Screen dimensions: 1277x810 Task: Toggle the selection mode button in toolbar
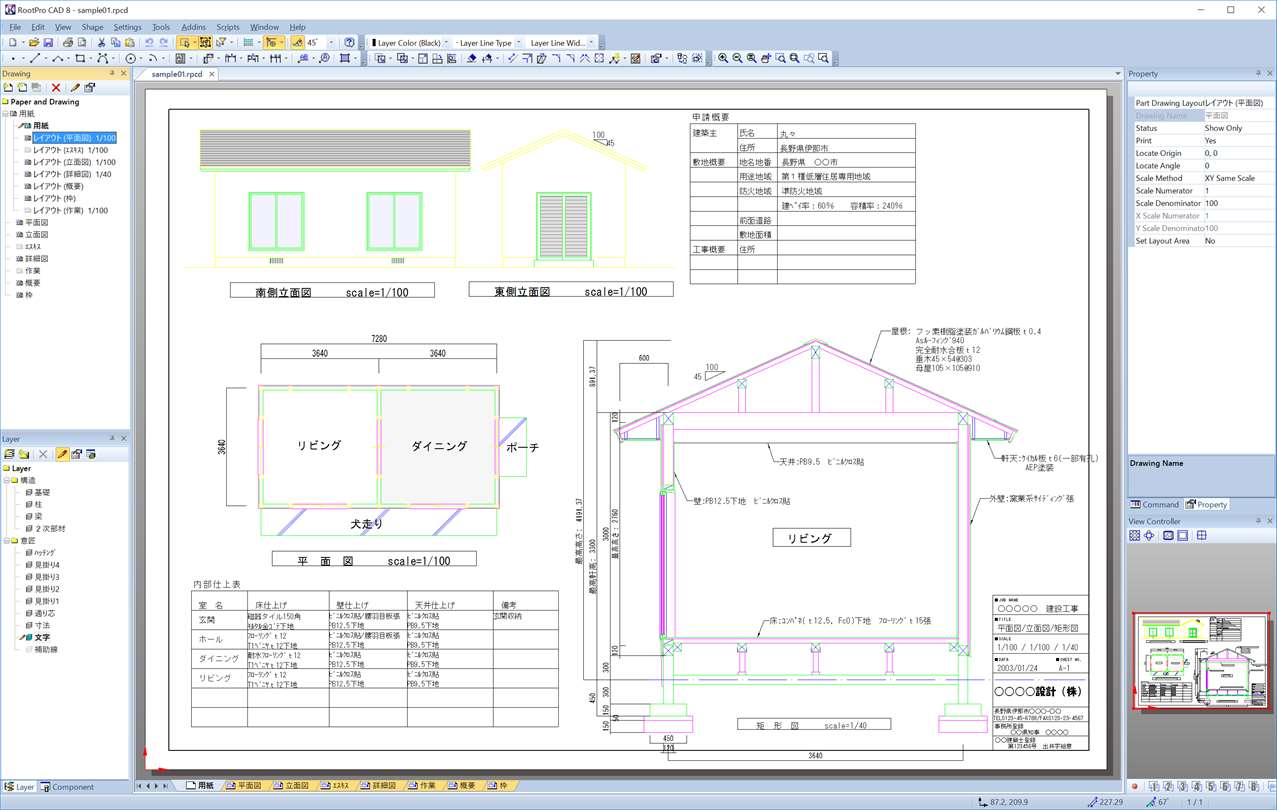click(185, 43)
